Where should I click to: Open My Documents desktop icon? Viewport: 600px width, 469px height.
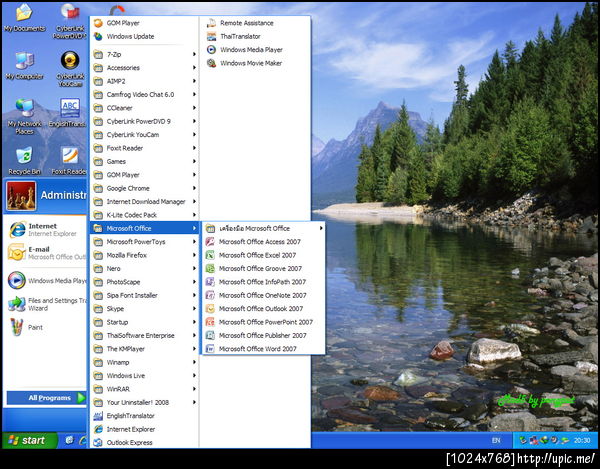coord(24,18)
